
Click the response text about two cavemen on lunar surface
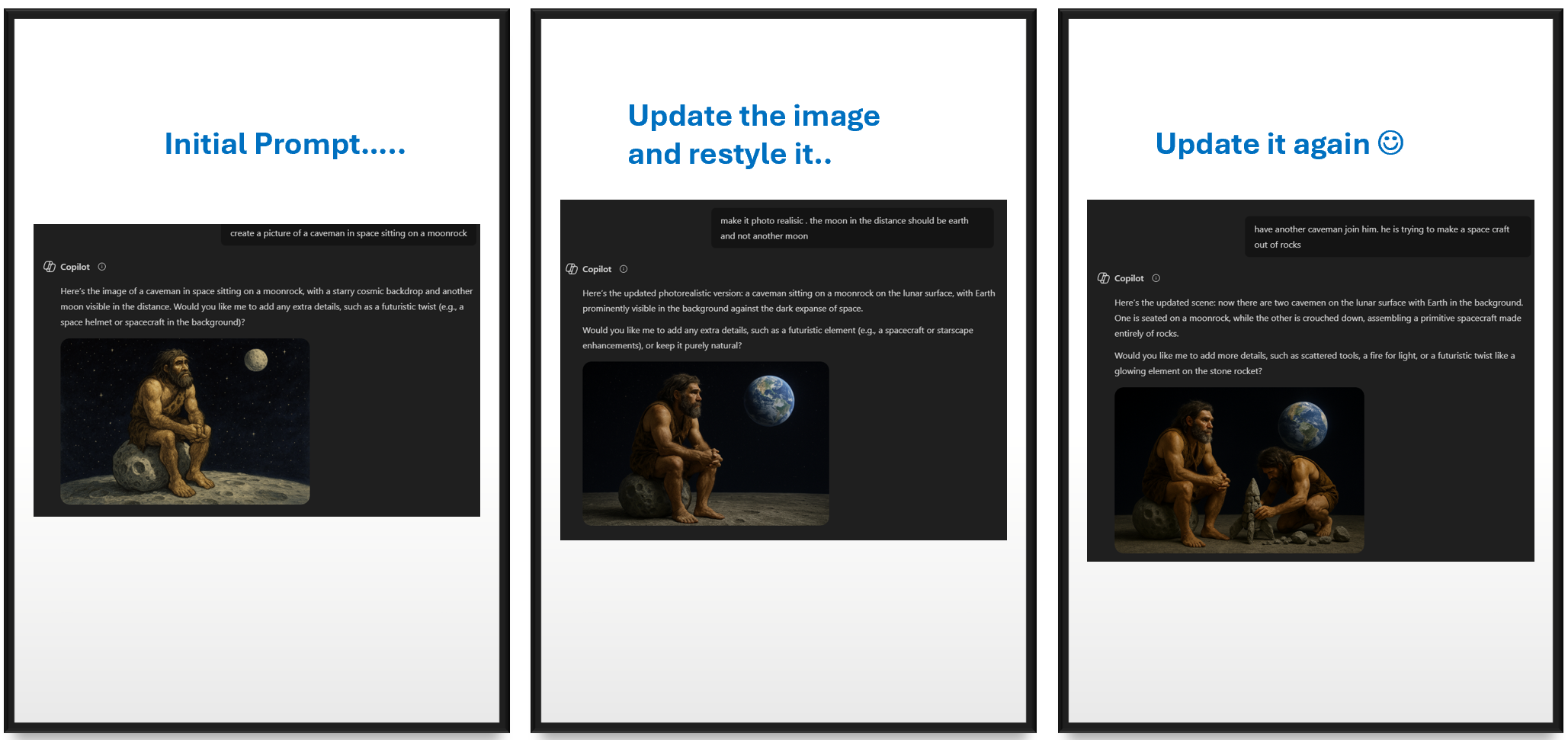coord(1317,318)
